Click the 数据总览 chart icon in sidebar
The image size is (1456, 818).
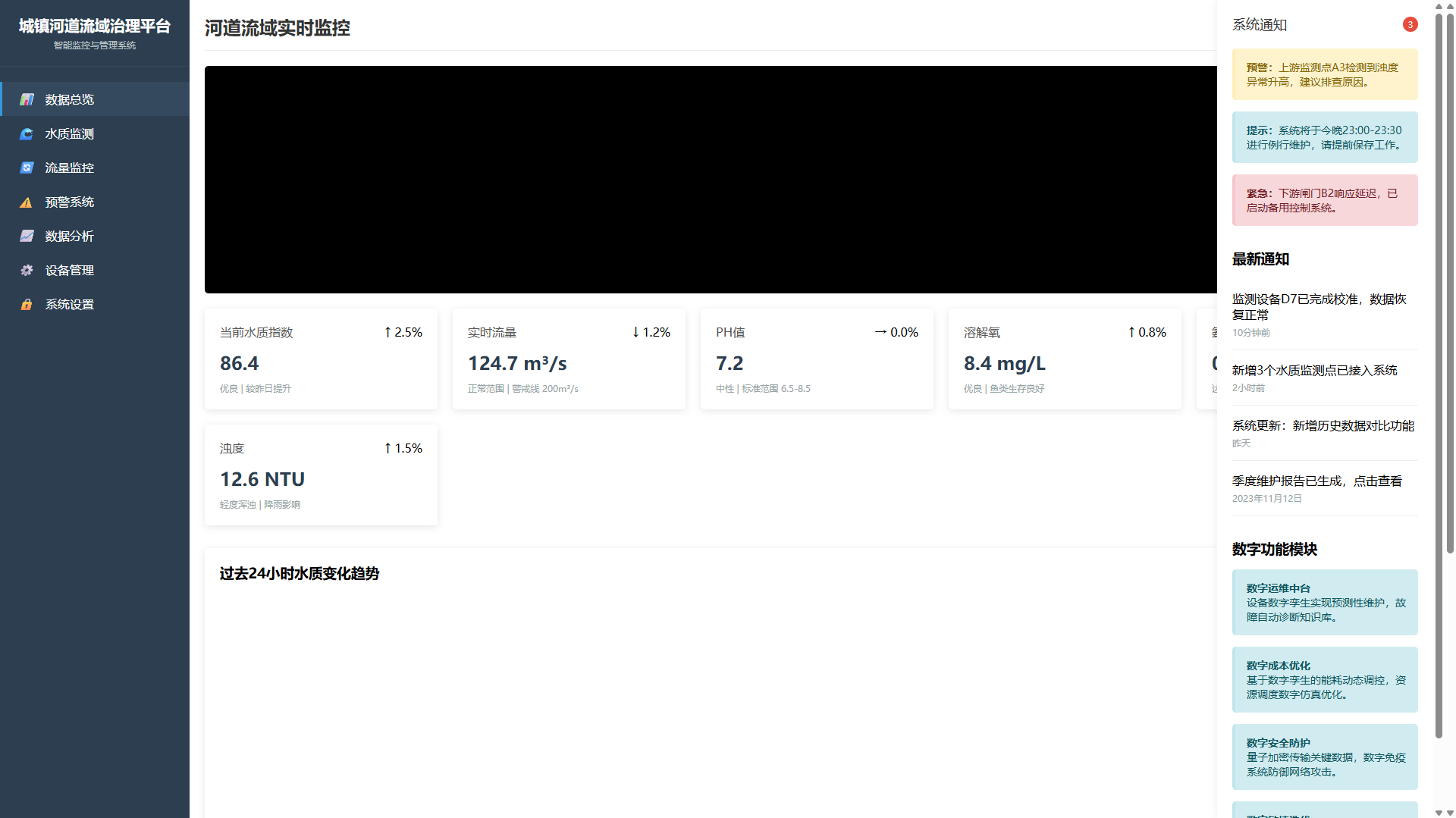(27, 99)
